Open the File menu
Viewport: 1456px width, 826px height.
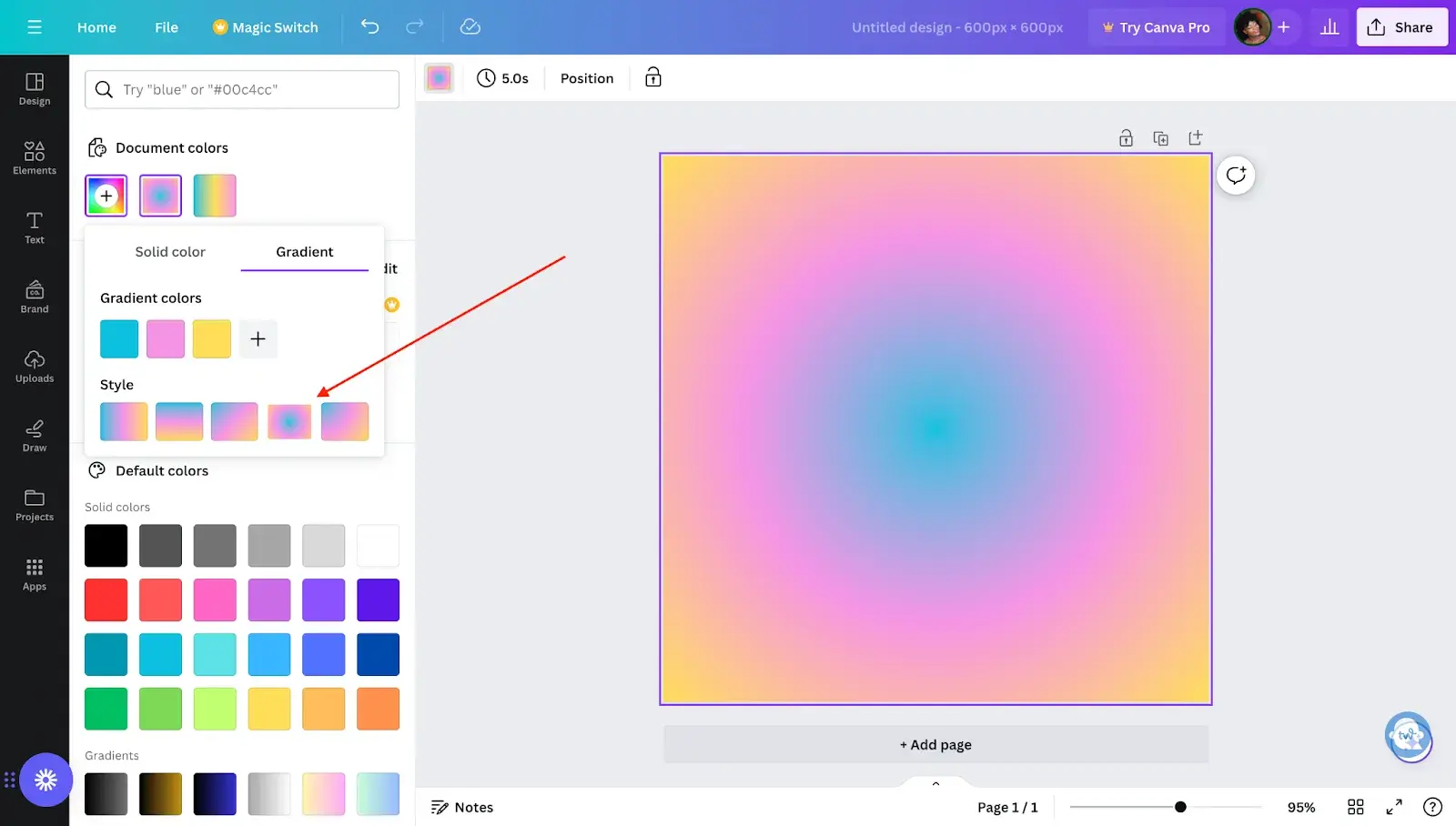[167, 27]
